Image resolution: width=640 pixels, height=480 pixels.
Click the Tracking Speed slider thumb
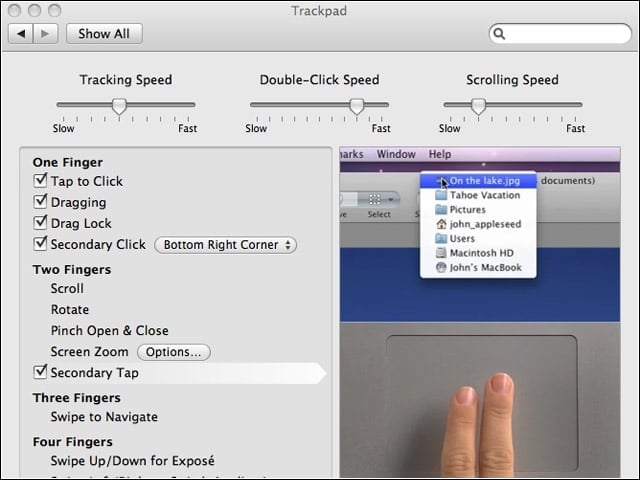tap(119, 106)
